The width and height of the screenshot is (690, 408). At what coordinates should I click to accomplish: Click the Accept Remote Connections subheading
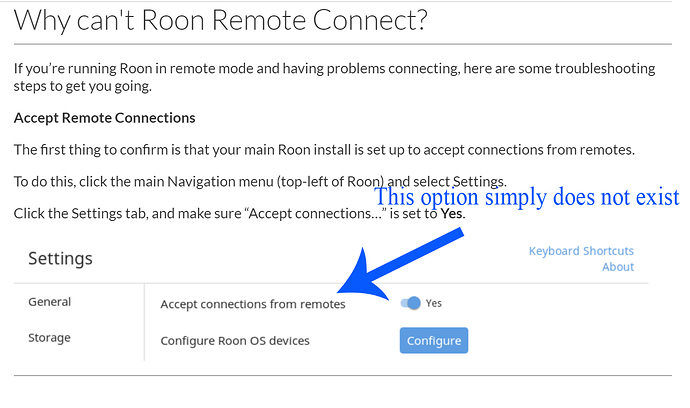104,118
